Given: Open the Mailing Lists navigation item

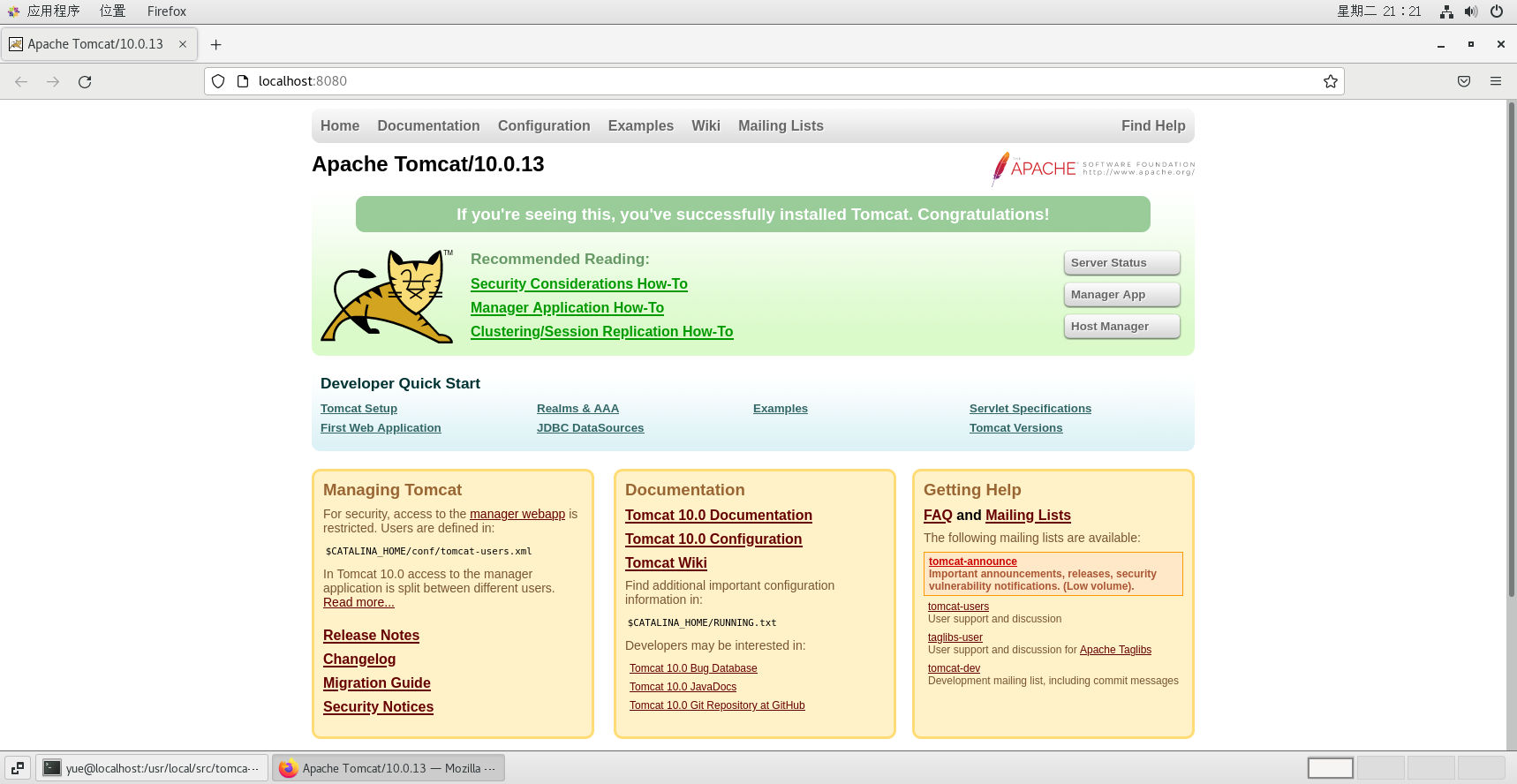Looking at the screenshot, I should point(781,125).
